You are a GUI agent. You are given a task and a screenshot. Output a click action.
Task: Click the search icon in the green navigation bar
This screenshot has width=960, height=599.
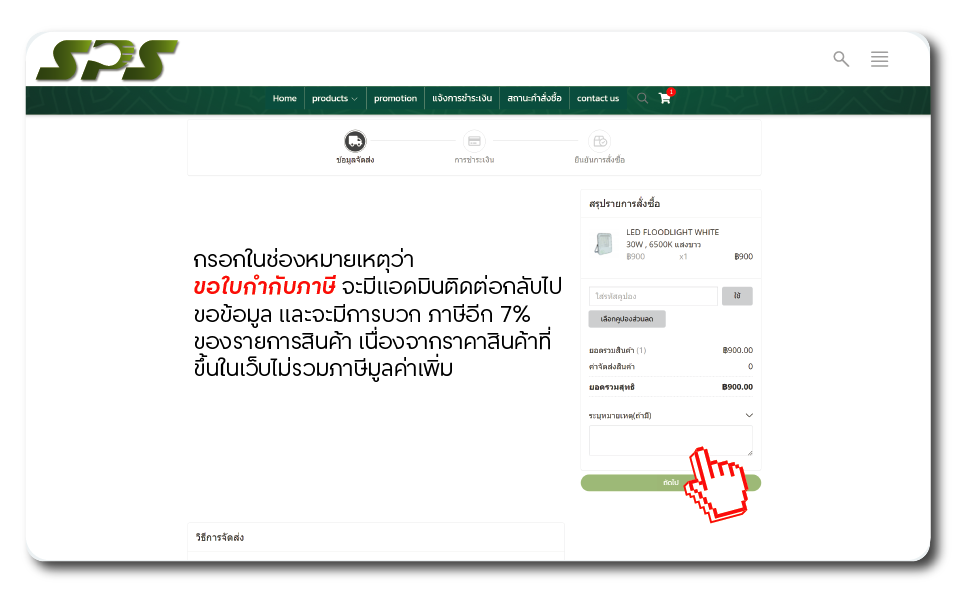pyautogui.click(x=642, y=98)
